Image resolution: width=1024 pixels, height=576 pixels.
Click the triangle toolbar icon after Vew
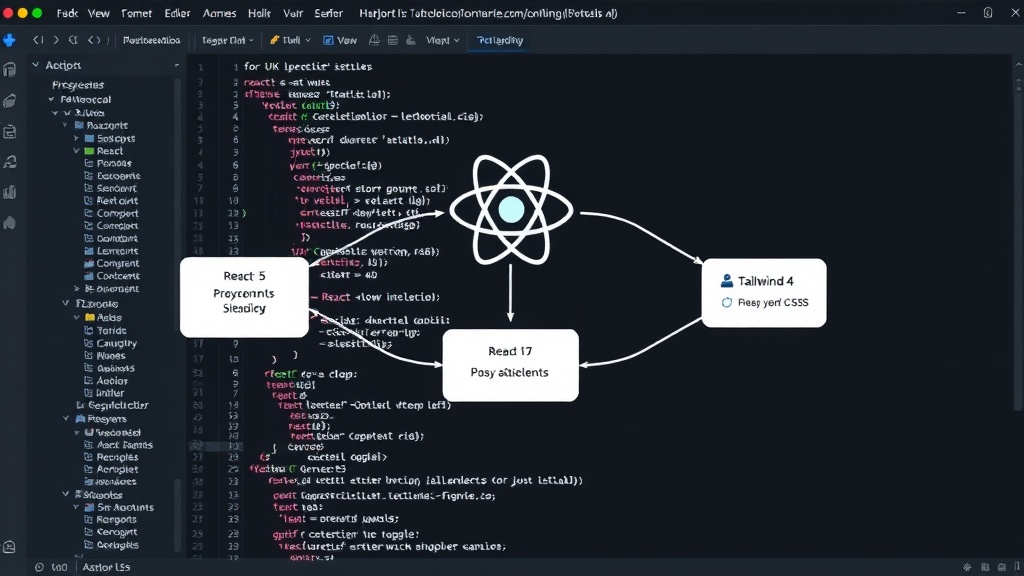tap(374, 40)
